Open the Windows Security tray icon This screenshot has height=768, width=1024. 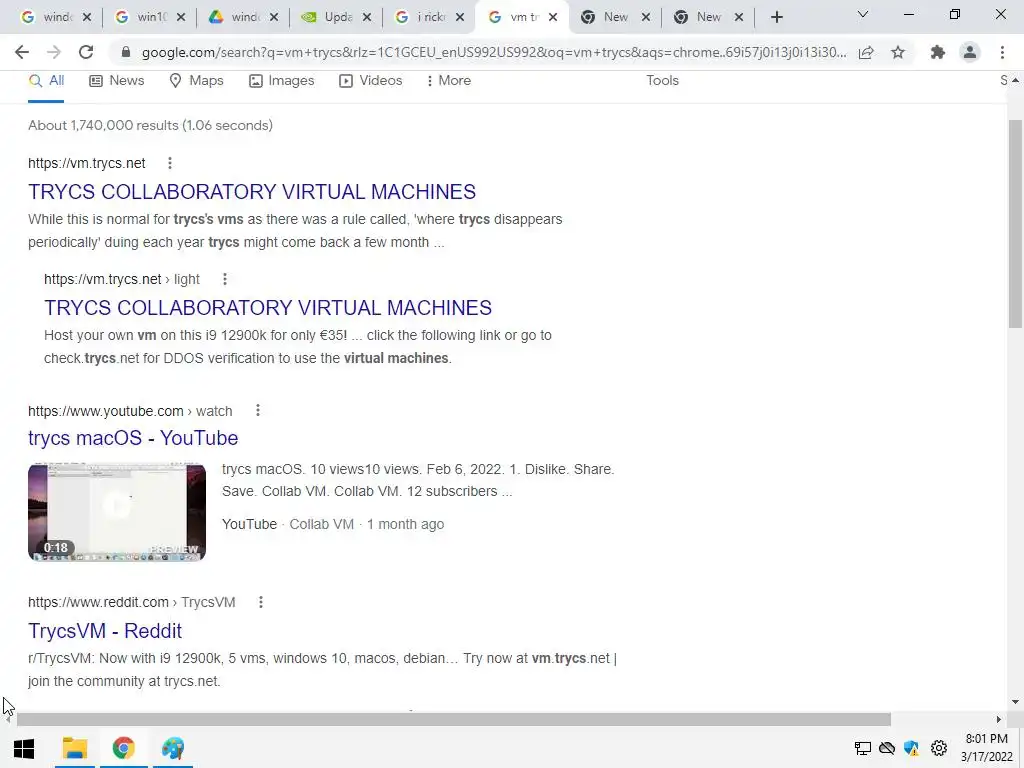pyautogui.click(x=912, y=748)
